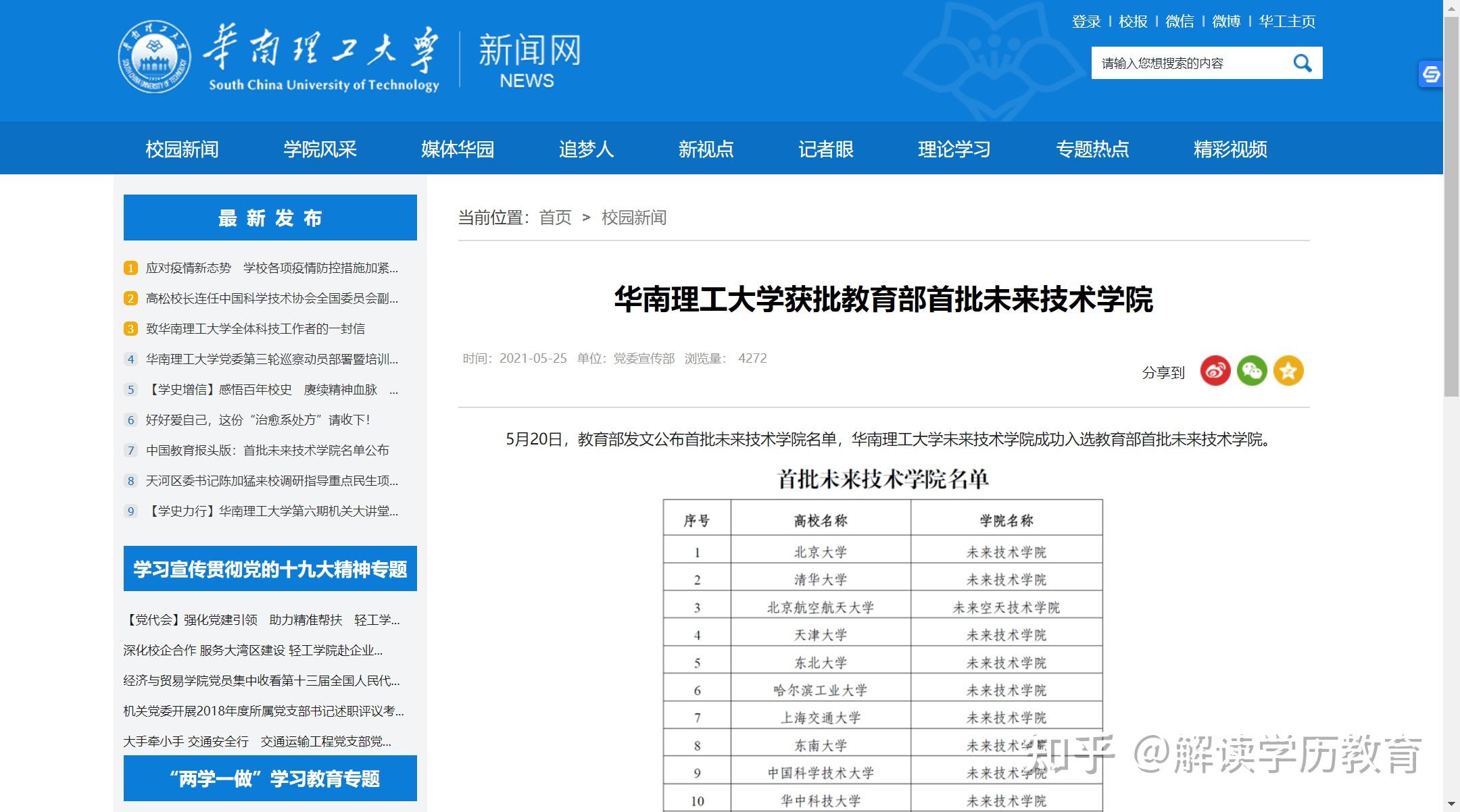Click view count 4272

(752, 359)
